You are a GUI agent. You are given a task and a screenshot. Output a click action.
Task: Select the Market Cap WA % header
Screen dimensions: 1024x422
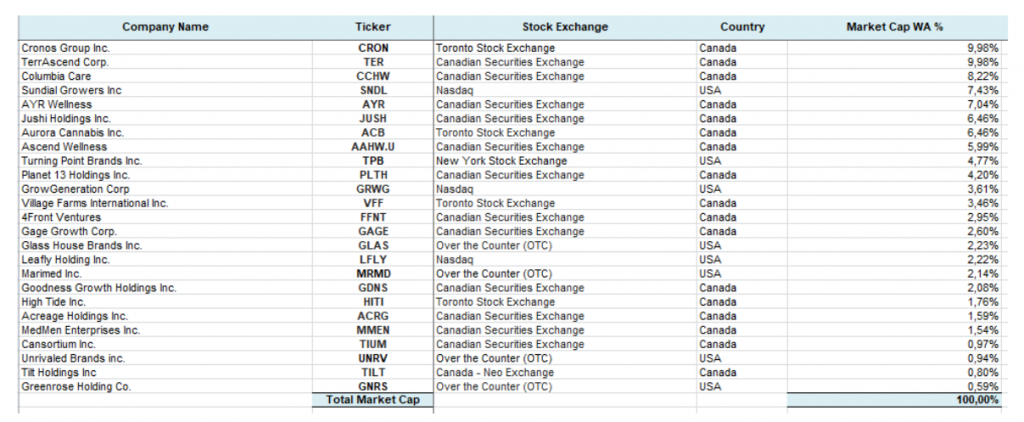pyautogui.click(x=895, y=27)
